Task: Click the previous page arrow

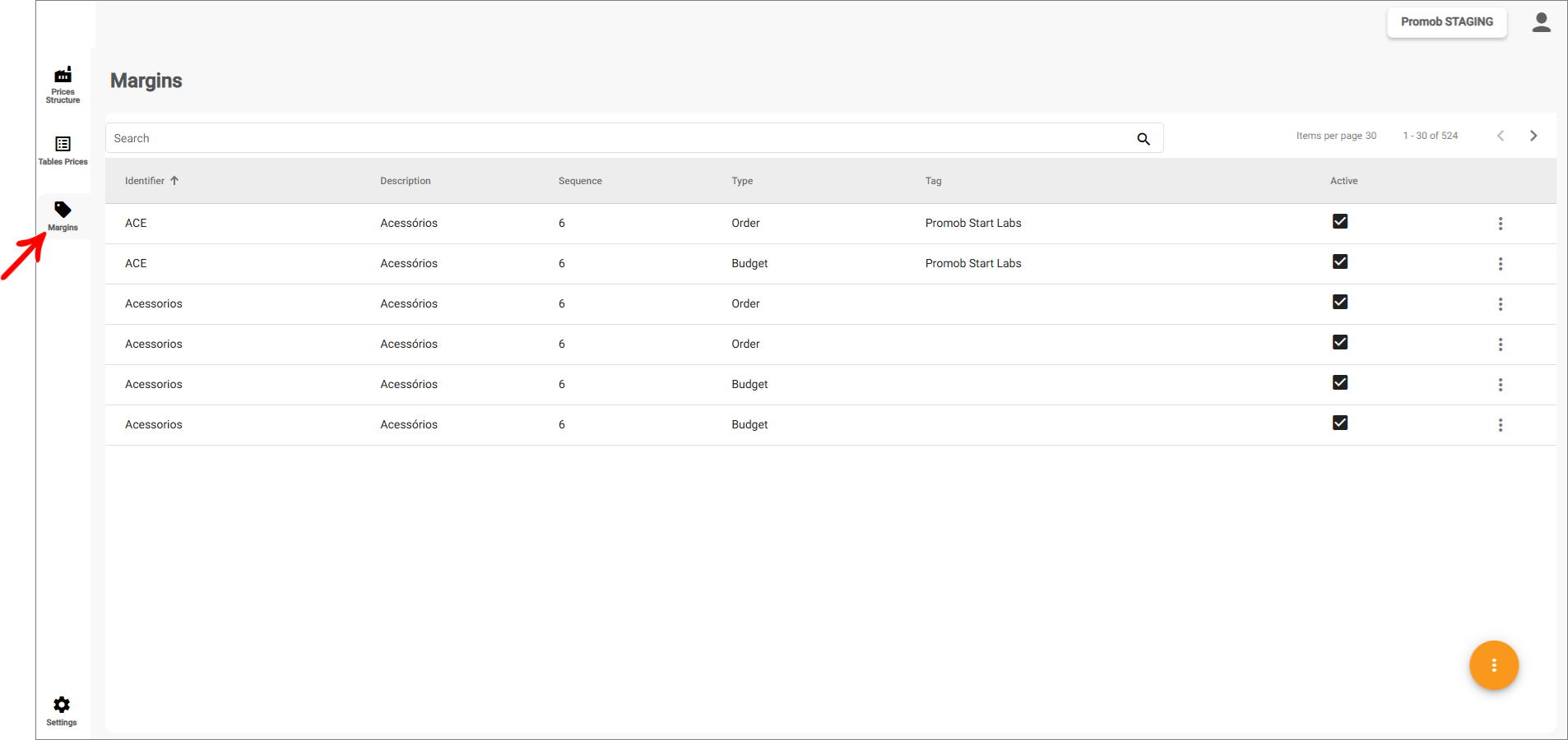Action: coord(1500,136)
